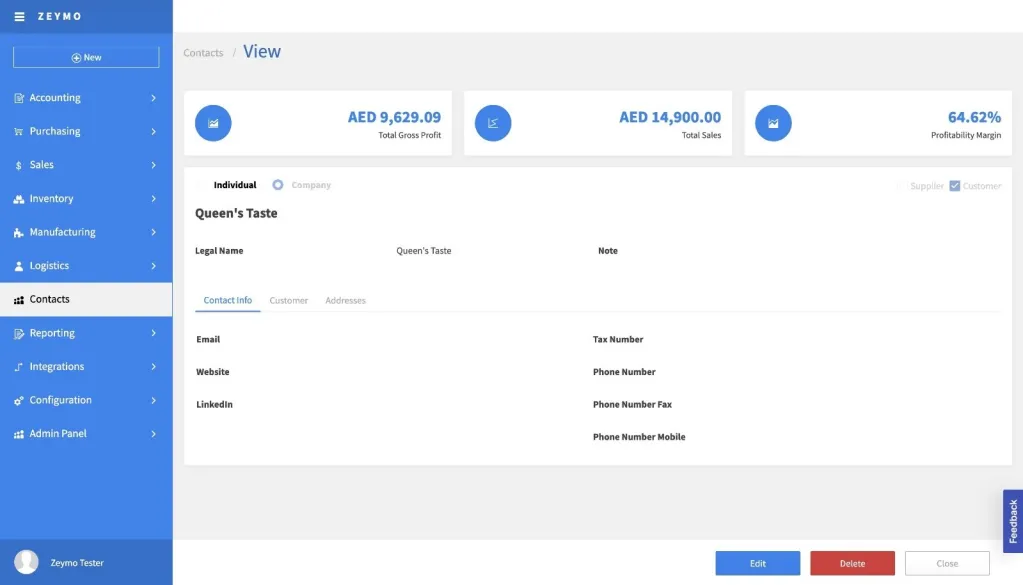Expand the Accounting menu chevron
Image resolution: width=1023 pixels, height=585 pixels.
pos(154,98)
